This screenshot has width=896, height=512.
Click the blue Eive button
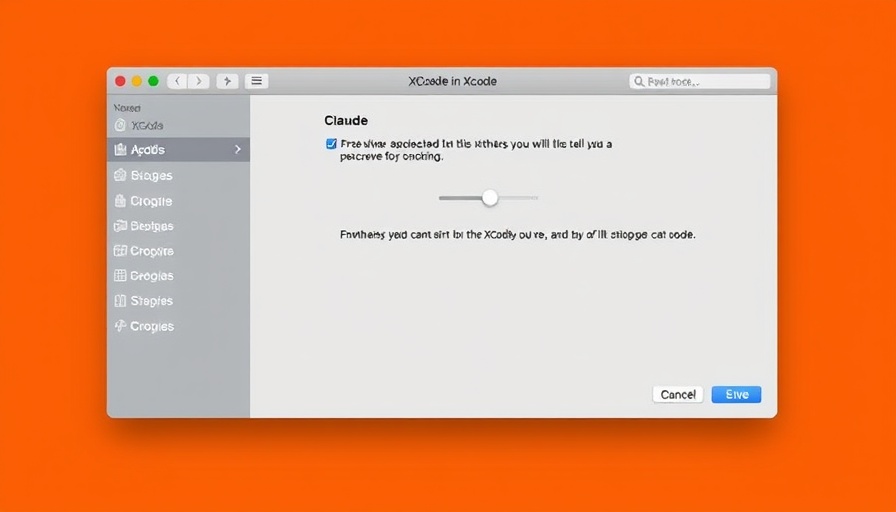[x=737, y=394]
